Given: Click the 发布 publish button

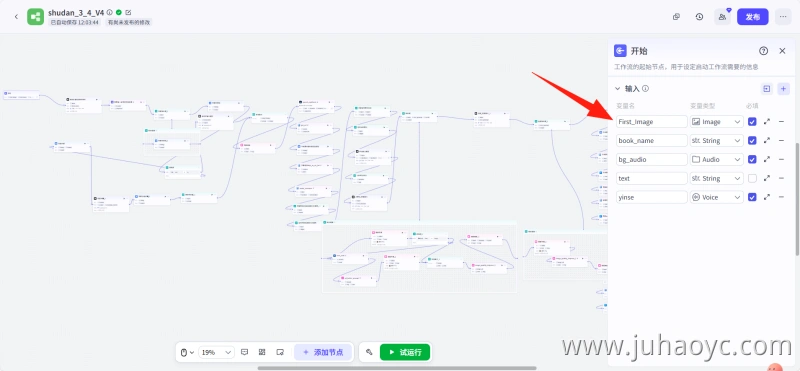Looking at the screenshot, I should (x=753, y=17).
